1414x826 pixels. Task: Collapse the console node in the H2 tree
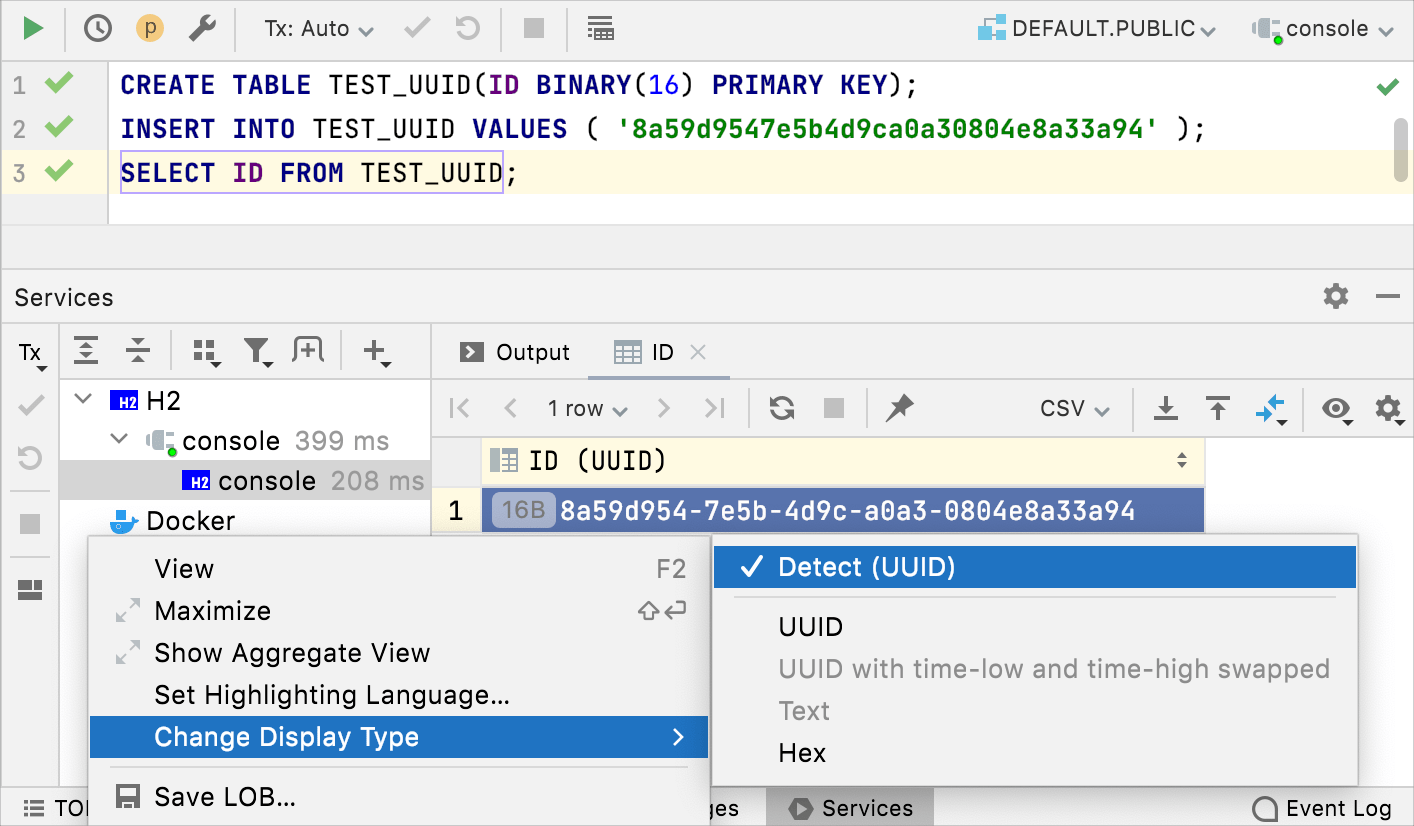coord(118,440)
